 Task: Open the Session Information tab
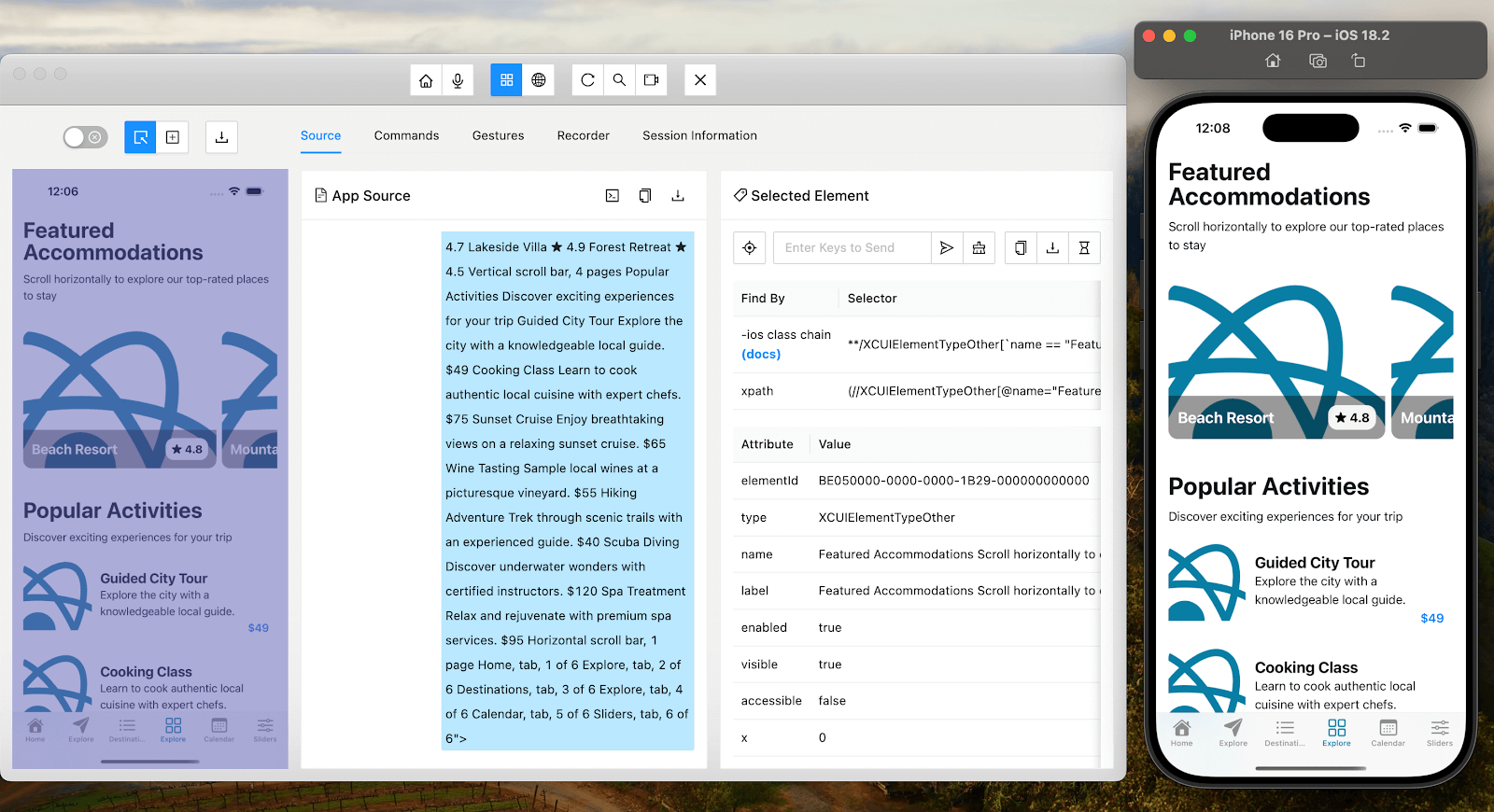point(699,135)
